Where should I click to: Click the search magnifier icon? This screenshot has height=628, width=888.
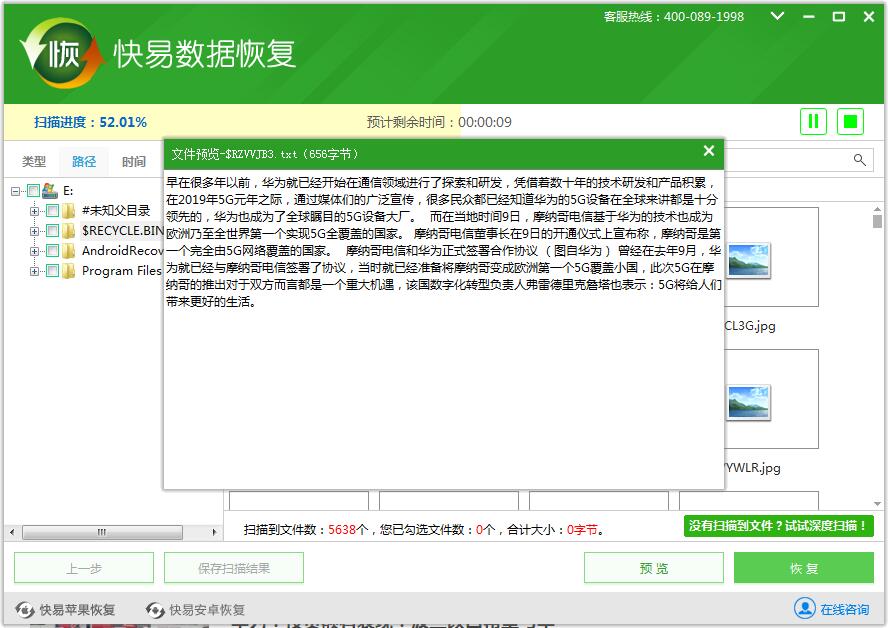click(x=860, y=159)
